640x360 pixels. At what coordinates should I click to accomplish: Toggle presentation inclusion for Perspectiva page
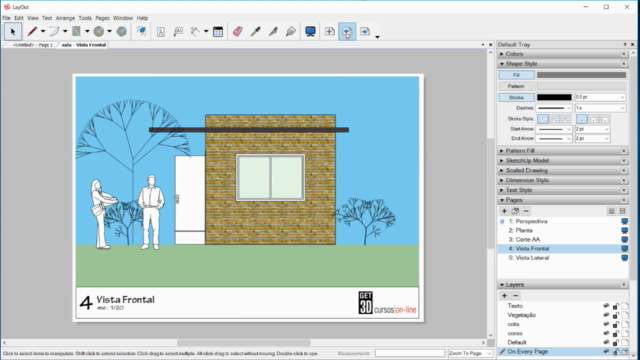(624, 221)
